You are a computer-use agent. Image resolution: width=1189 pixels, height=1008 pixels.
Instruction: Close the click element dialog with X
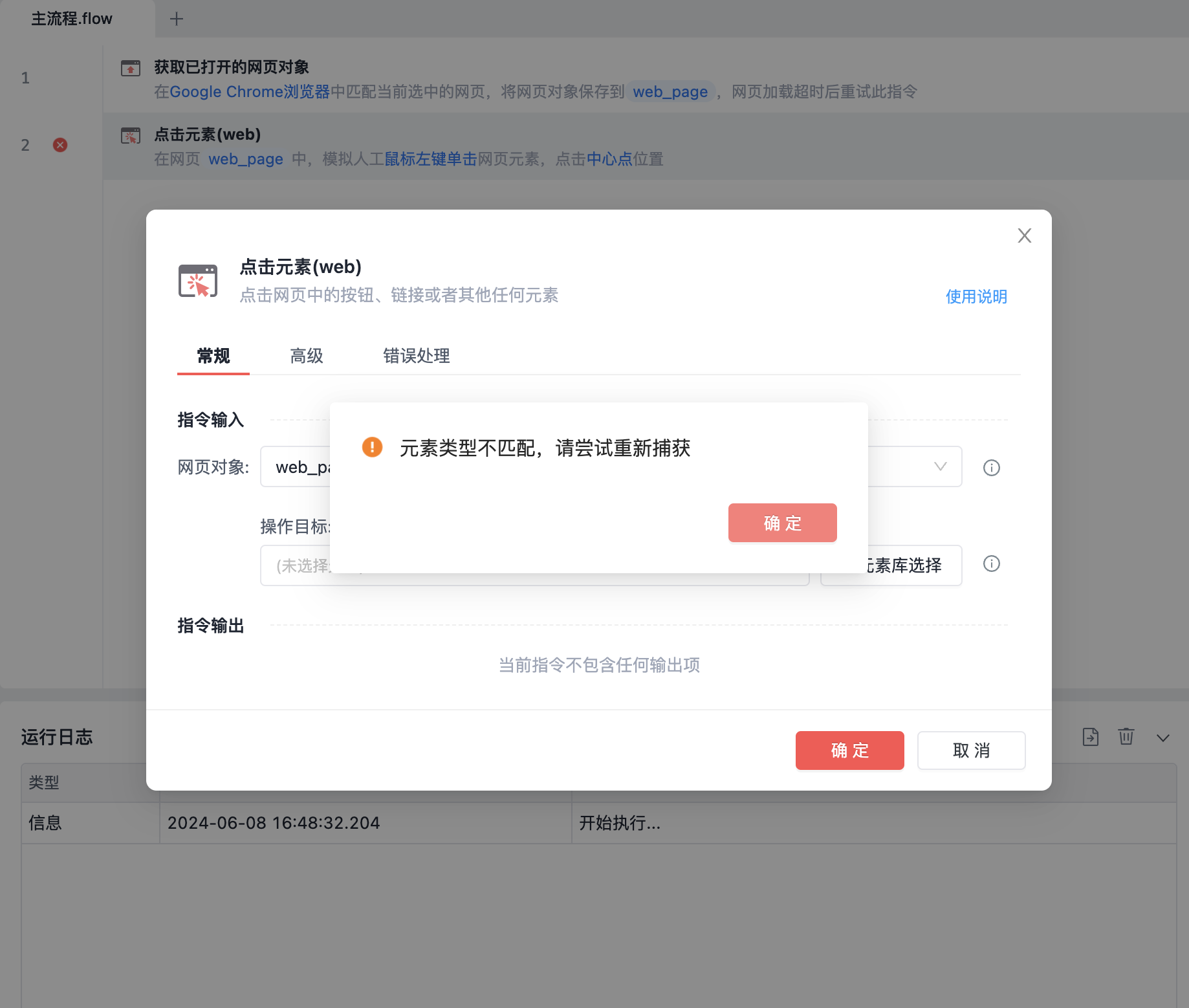pyautogui.click(x=1025, y=236)
